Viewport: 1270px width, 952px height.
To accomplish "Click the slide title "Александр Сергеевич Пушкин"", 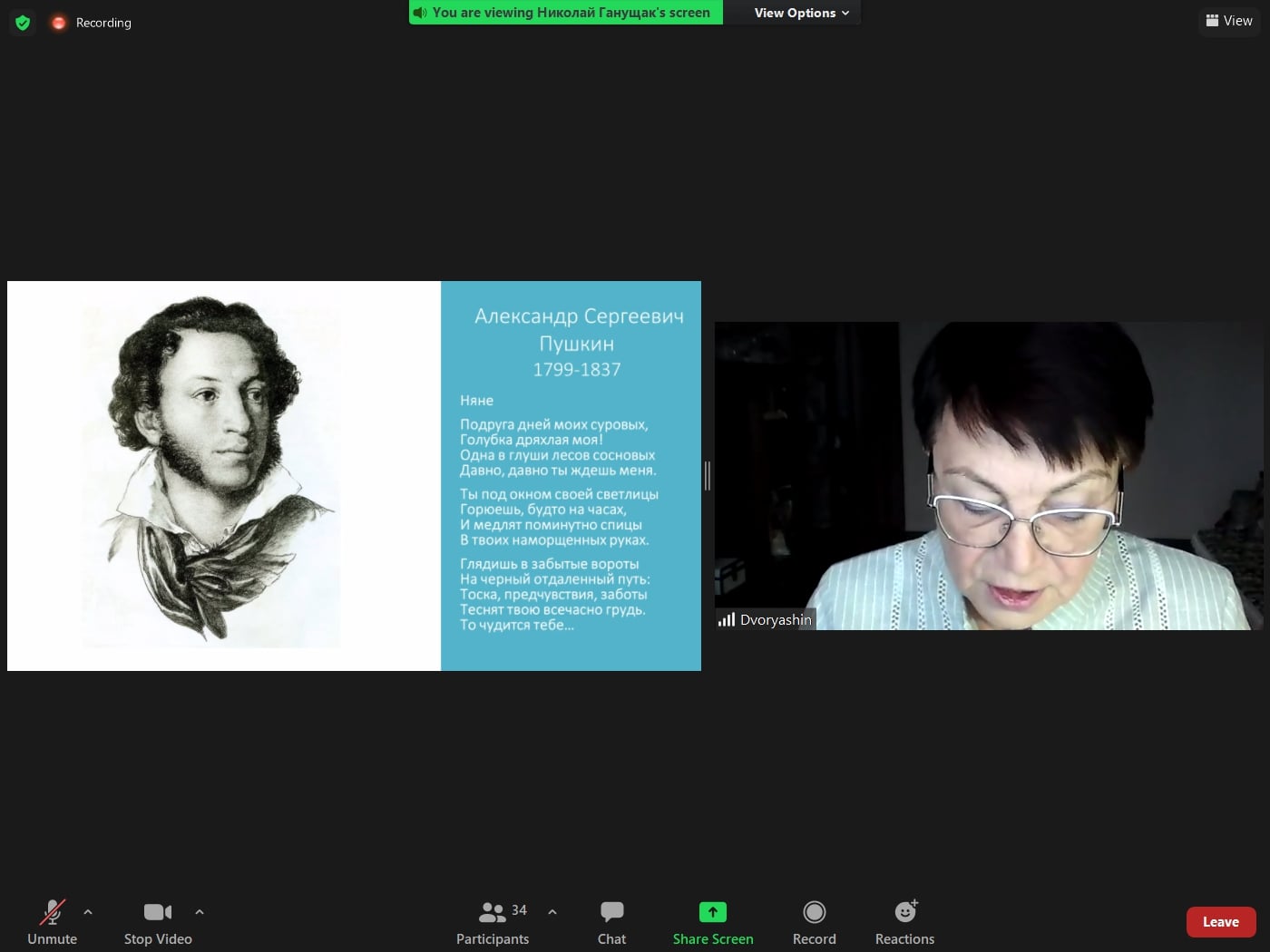I will [x=579, y=329].
